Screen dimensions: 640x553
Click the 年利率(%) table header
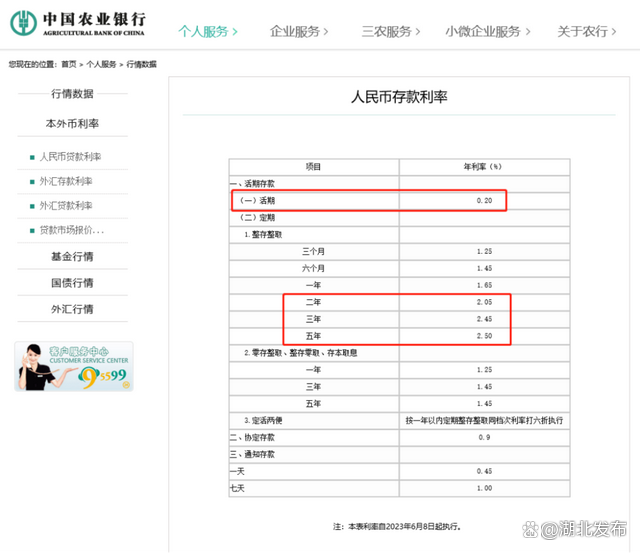point(482,167)
